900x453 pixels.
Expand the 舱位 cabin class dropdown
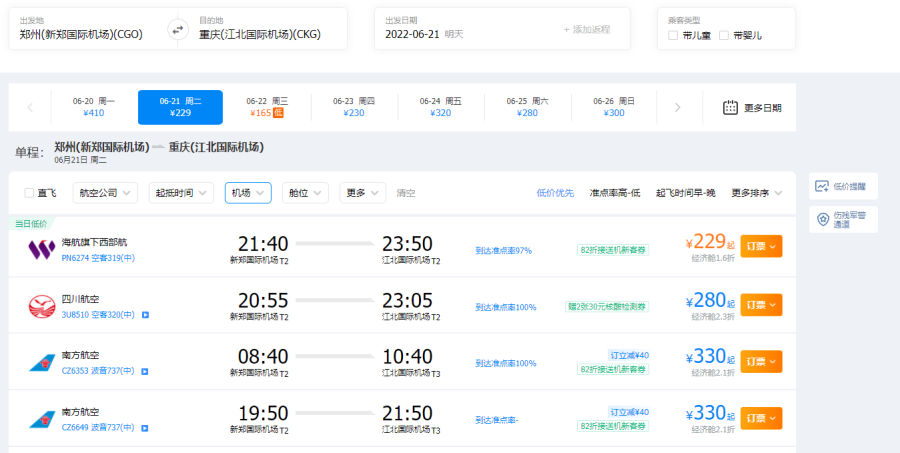[306, 193]
